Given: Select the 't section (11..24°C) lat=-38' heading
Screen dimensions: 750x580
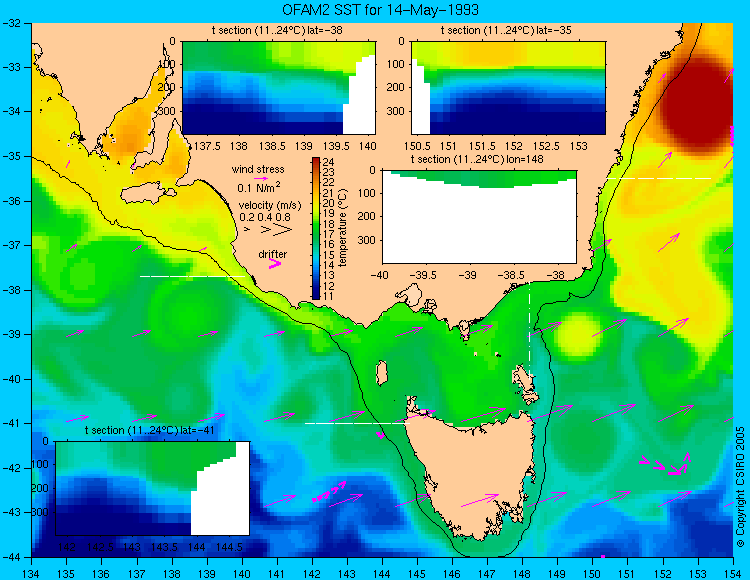Looking at the screenshot, I should click(x=277, y=30).
